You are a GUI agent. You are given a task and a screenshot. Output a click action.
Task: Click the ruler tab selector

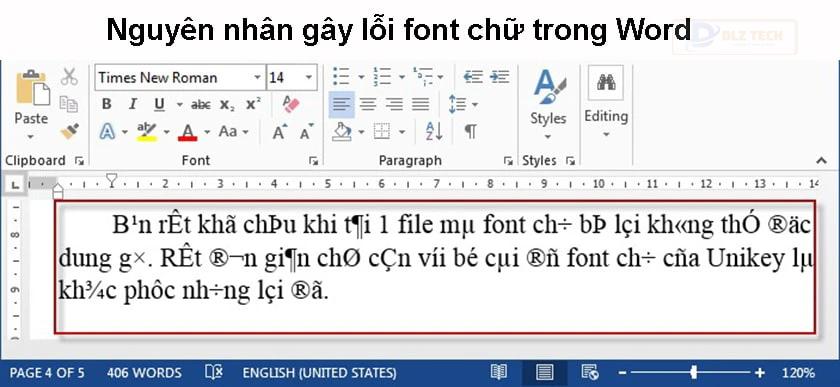[15, 185]
